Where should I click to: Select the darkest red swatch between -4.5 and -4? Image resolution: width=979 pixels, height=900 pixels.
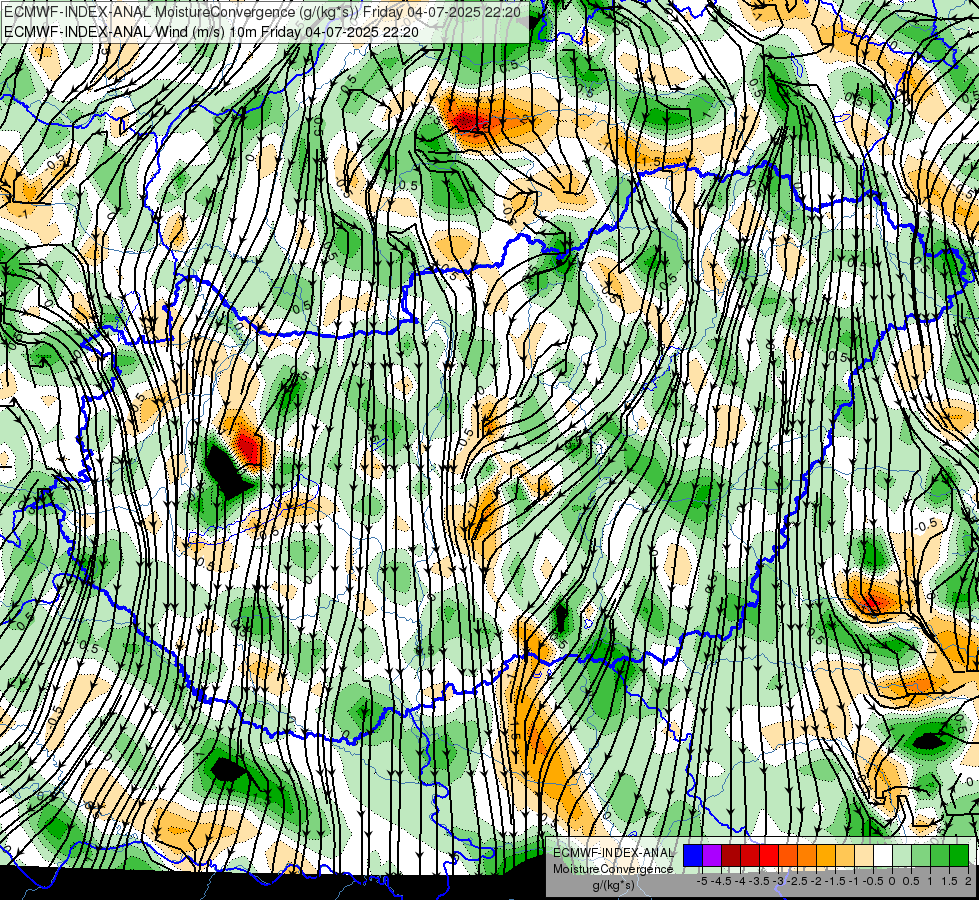point(731,856)
